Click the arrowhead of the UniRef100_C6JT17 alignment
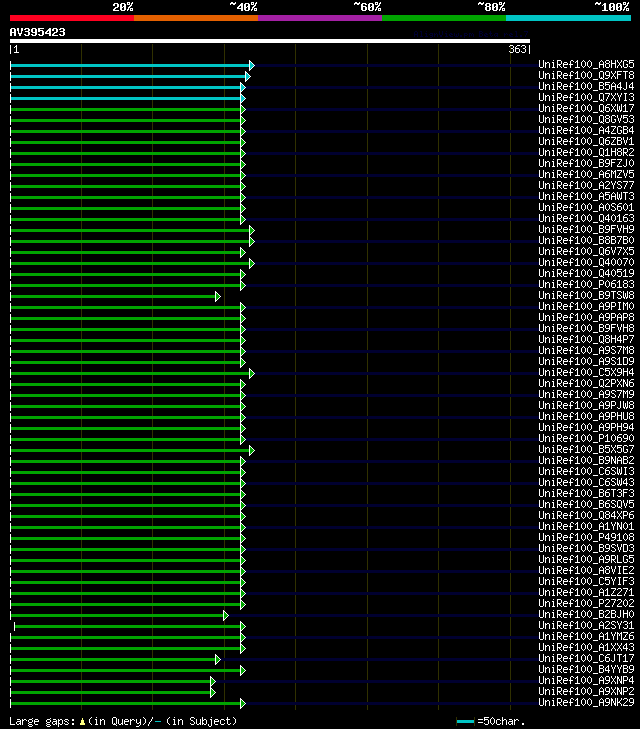Screen dimensions: 640x729 pos(218,660)
